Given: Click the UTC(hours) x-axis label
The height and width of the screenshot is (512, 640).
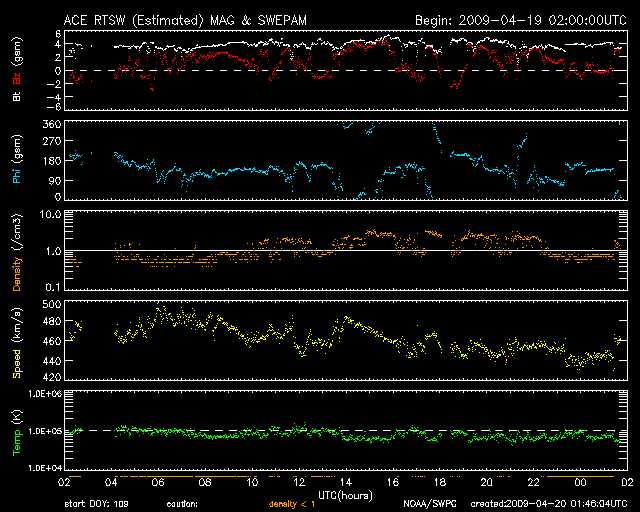Looking at the screenshot, I should [343, 494].
